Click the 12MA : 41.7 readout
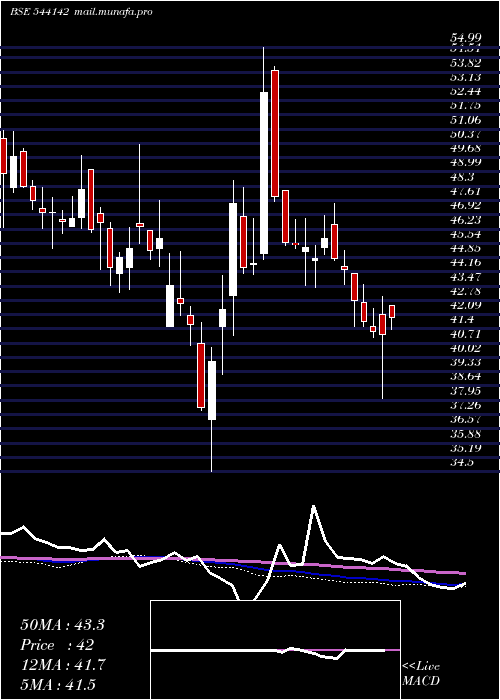The image size is (500, 700). [x=62, y=665]
